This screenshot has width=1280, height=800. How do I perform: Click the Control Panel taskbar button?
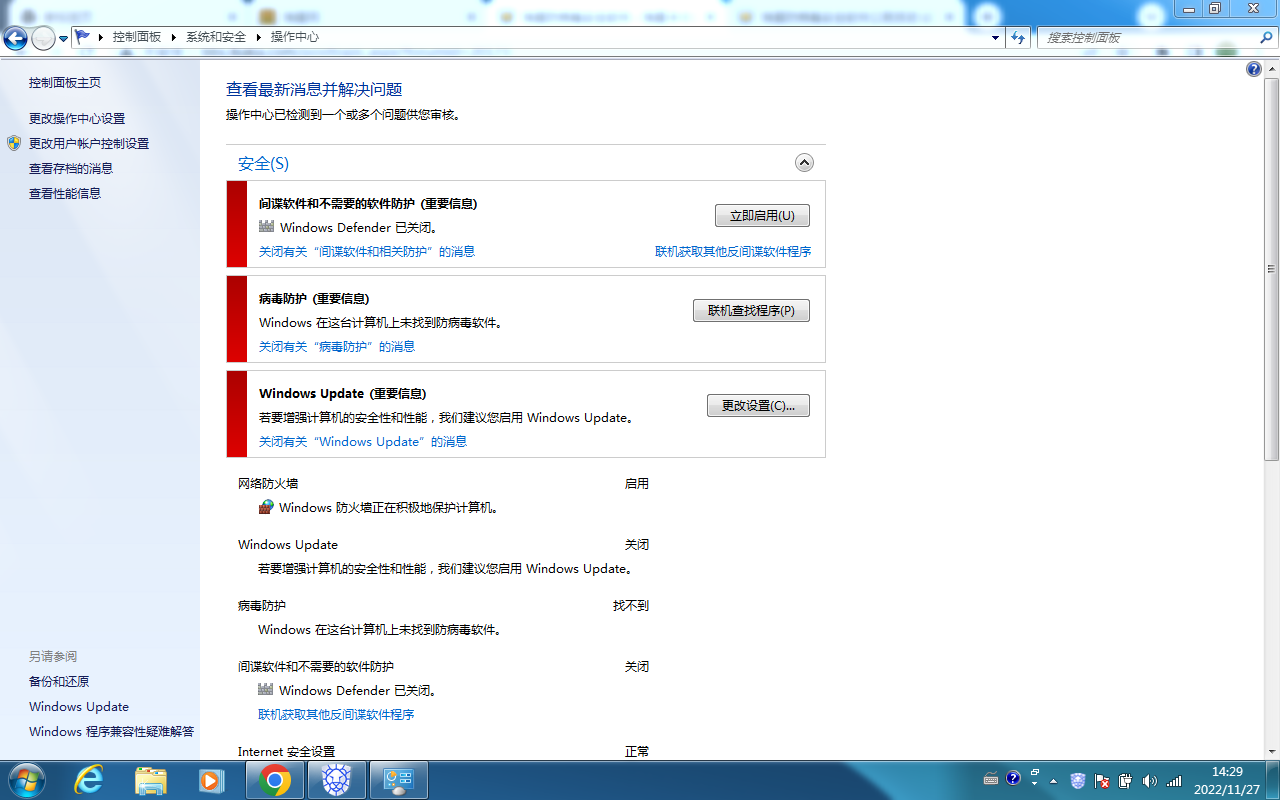pyautogui.click(x=399, y=780)
